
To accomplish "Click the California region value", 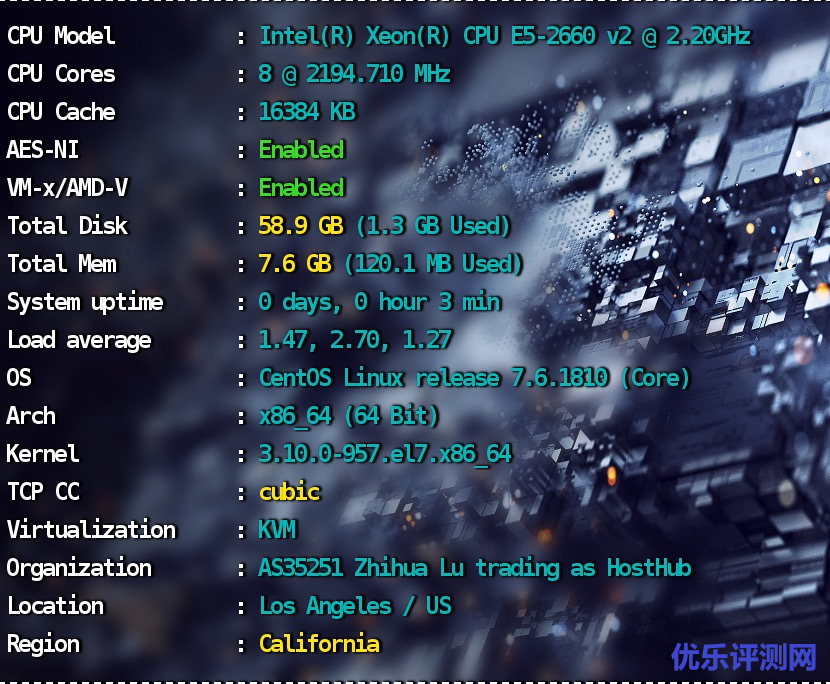I will pyautogui.click(x=319, y=644).
